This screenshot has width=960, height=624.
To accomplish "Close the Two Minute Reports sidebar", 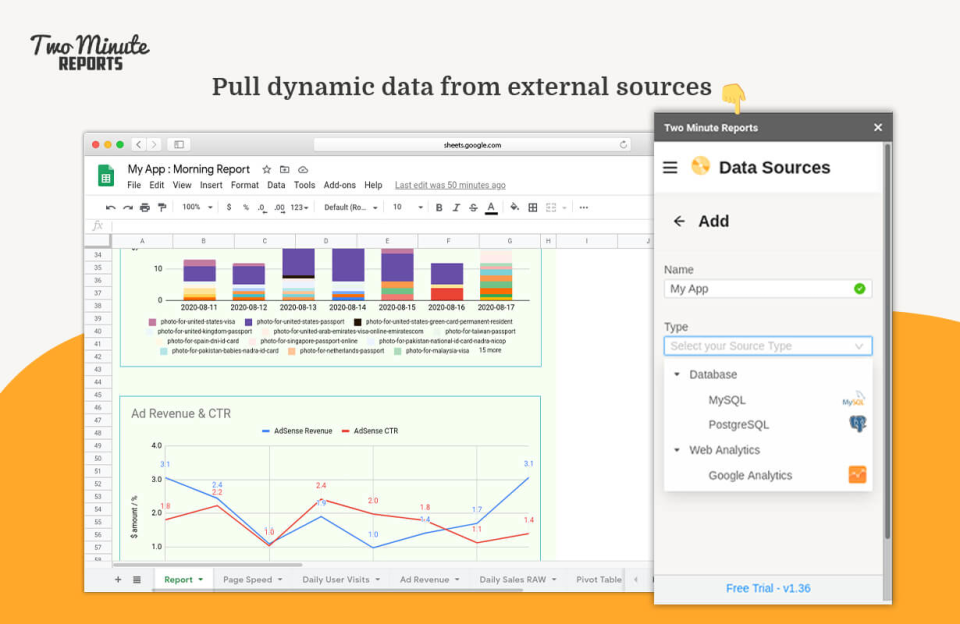I will point(878,127).
